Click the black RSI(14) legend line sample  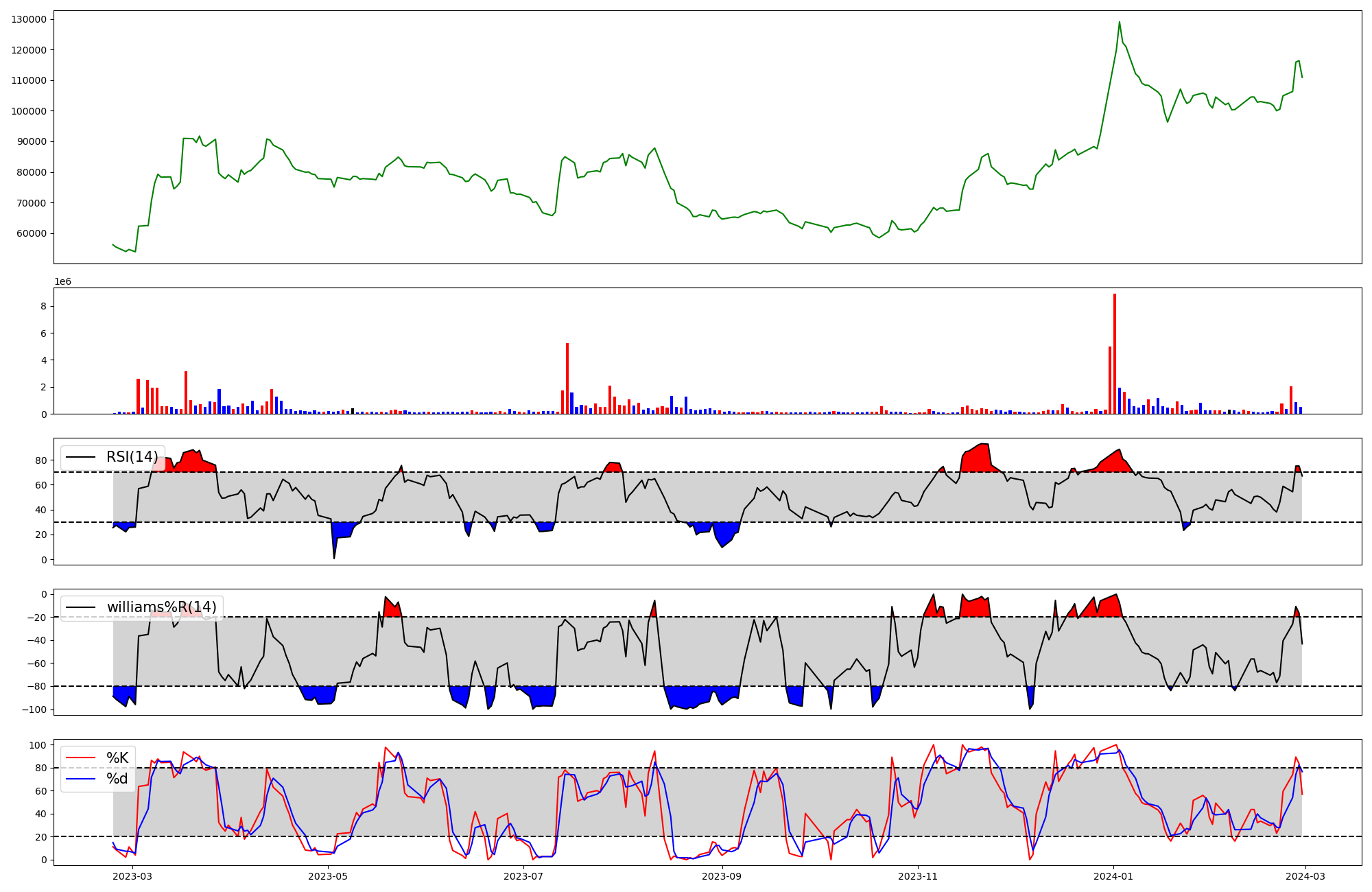click(x=80, y=458)
